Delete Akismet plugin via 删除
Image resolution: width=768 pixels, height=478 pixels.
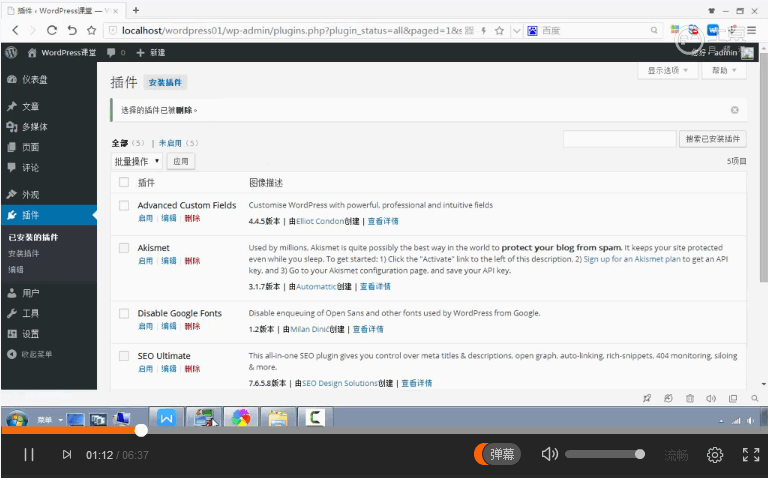(192, 261)
